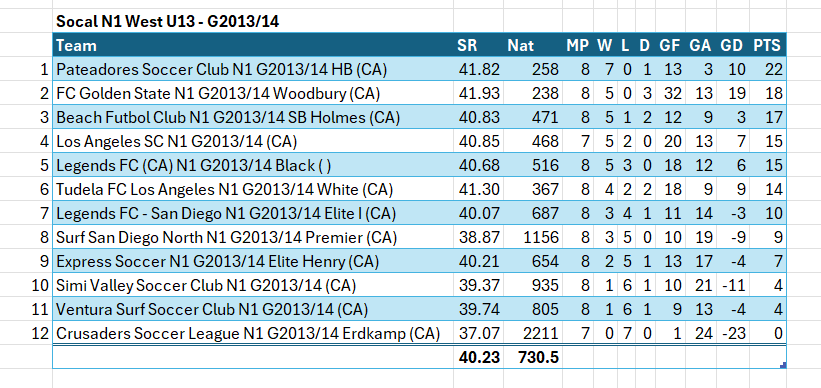This screenshot has height=388, width=821.
Task: Select the Pateadores Soccer Club team cell
Action: (253, 69)
